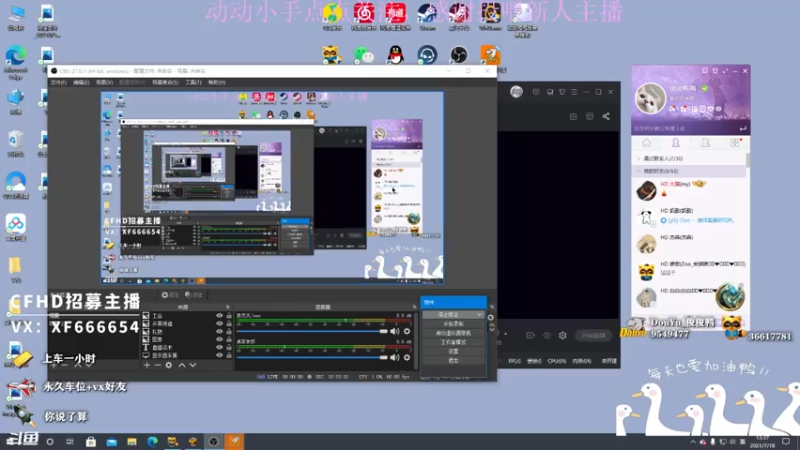Open the yellow QQ Music desktop shortcut
800x450 pixels.
[x=332, y=17]
